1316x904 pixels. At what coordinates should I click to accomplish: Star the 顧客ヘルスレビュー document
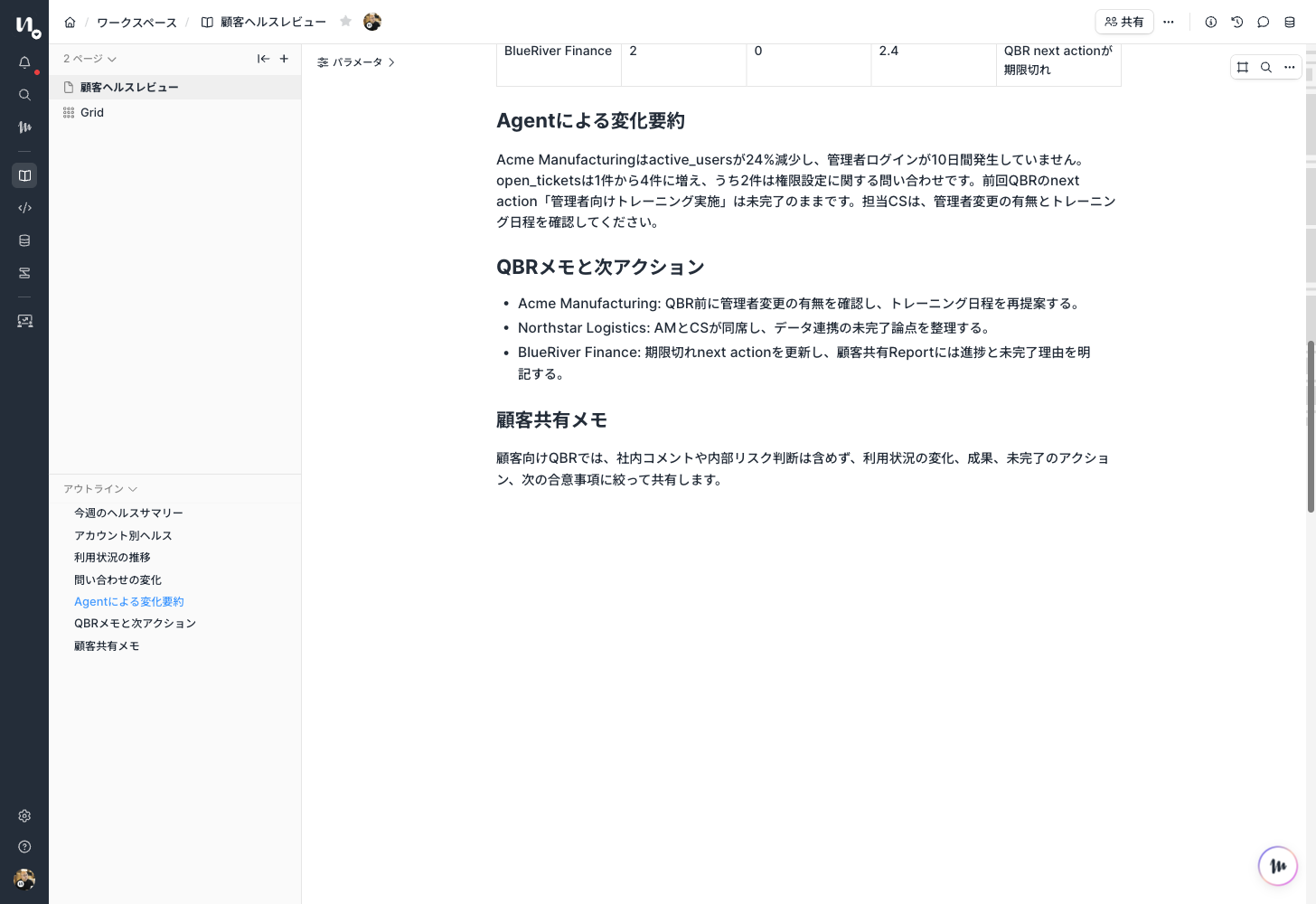pos(345,22)
